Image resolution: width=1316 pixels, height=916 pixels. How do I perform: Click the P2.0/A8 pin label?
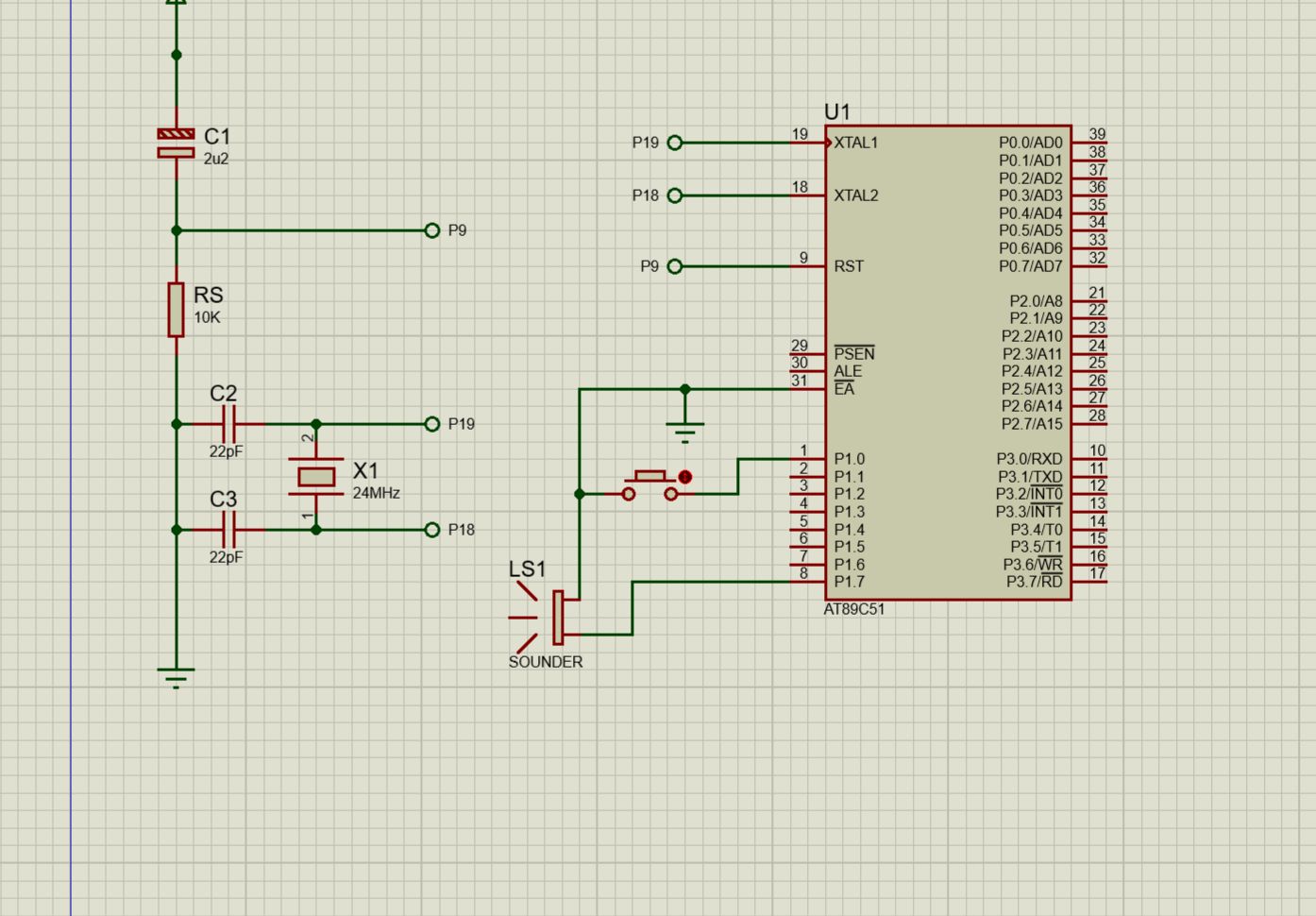pyautogui.click(x=1037, y=301)
